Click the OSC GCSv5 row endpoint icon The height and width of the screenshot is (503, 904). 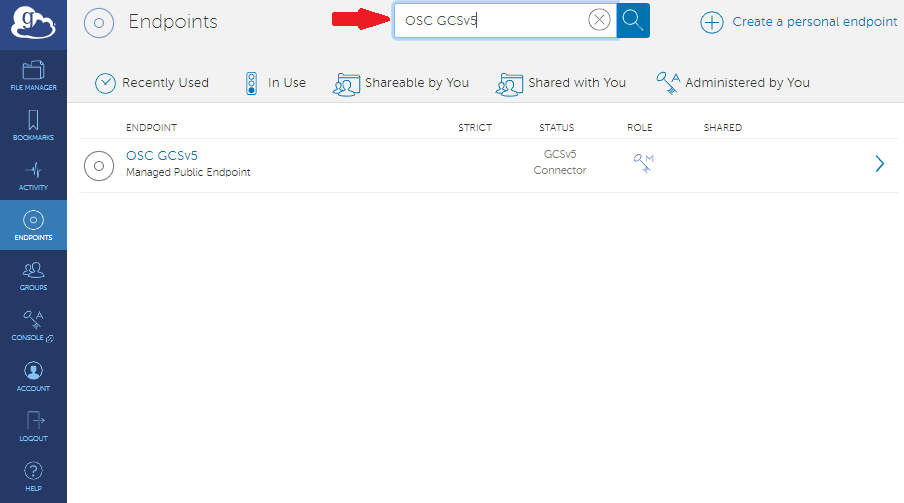(x=99, y=166)
